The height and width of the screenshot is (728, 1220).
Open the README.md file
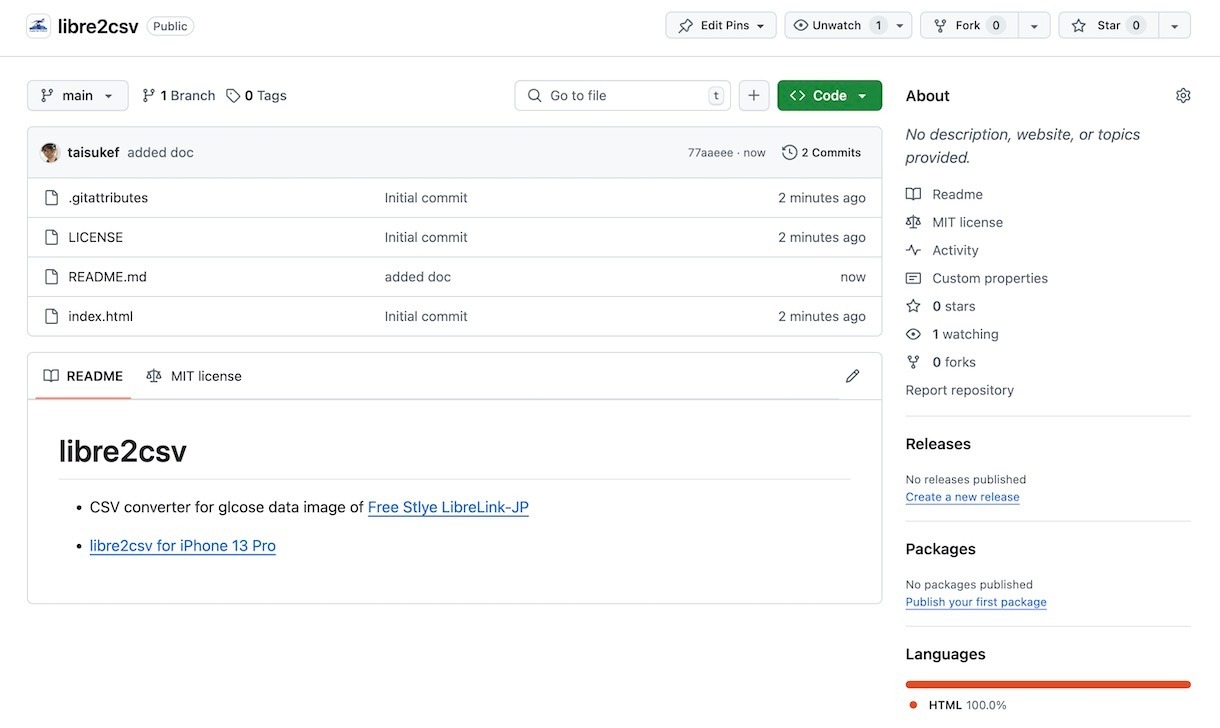point(107,277)
